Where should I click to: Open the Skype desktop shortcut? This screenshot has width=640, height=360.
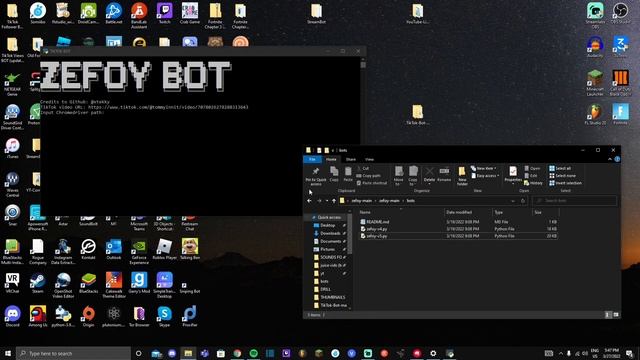click(x=164, y=316)
